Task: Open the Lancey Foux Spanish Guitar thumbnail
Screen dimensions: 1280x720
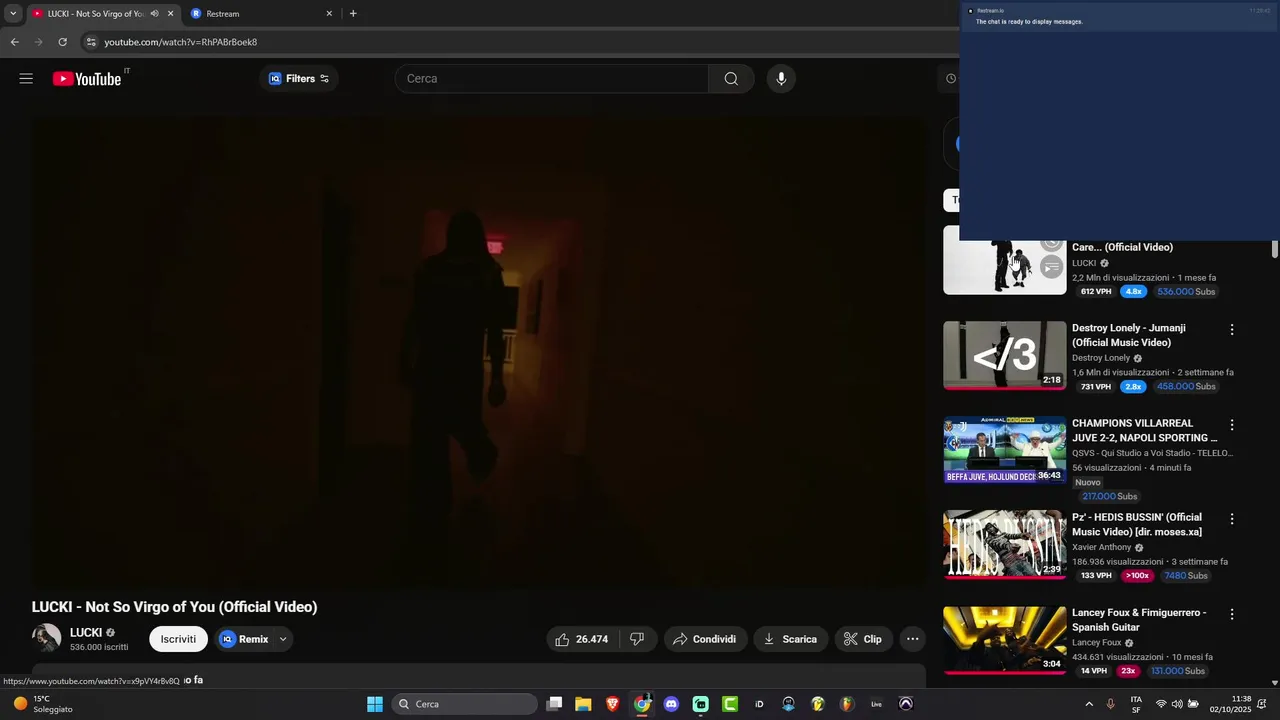Action: (1005, 640)
